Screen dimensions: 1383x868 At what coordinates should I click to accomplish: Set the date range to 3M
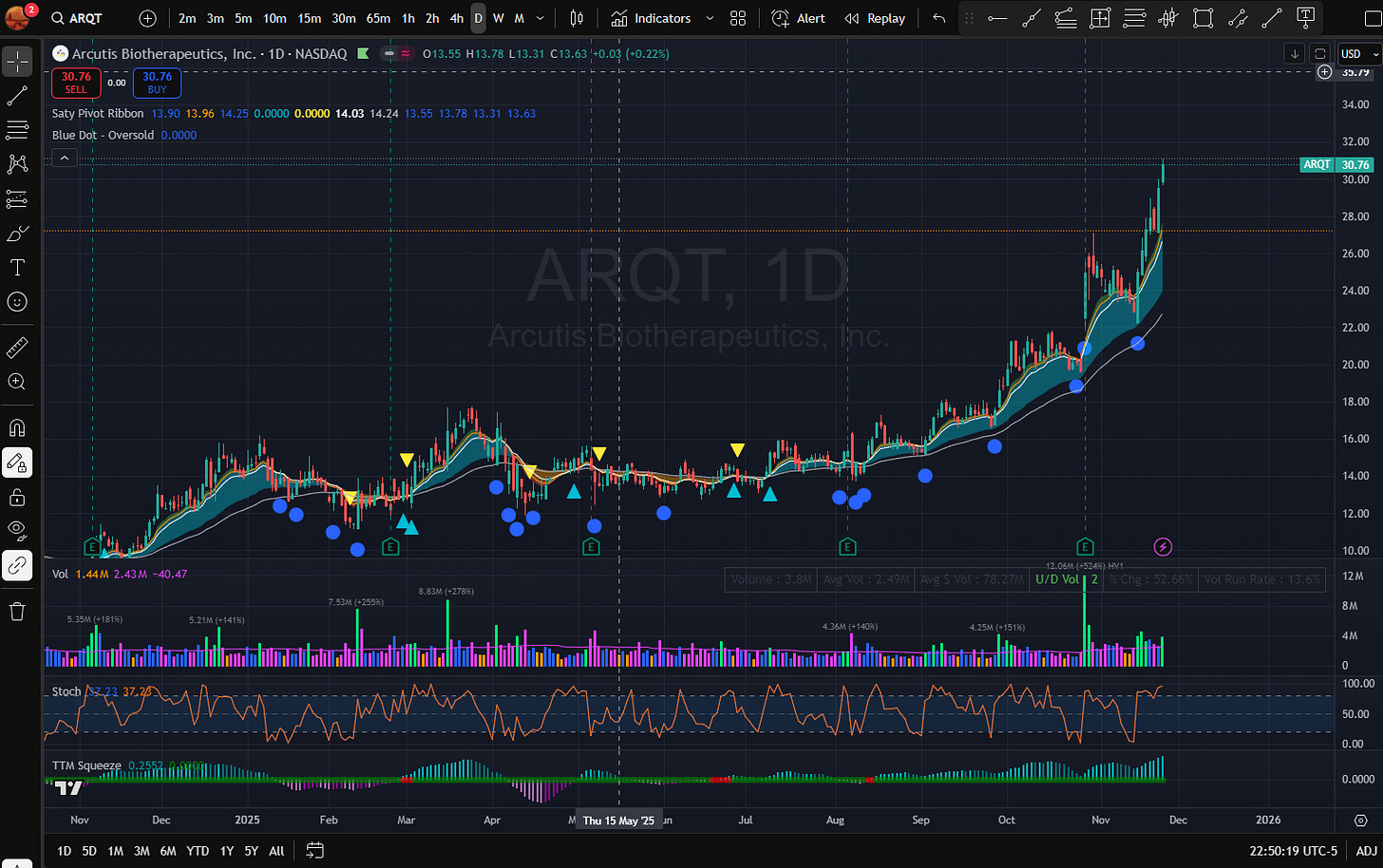click(x=142, y=851)
